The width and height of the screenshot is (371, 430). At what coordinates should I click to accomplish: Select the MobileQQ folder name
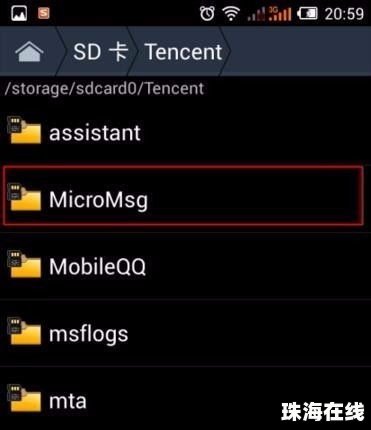(98, 266)
